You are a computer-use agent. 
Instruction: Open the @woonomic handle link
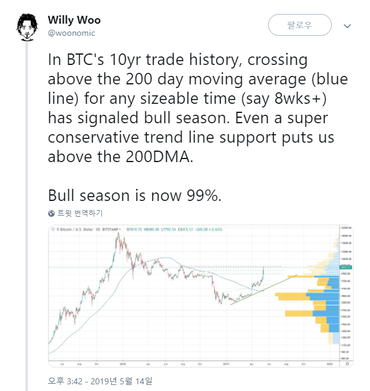point(71,33)
